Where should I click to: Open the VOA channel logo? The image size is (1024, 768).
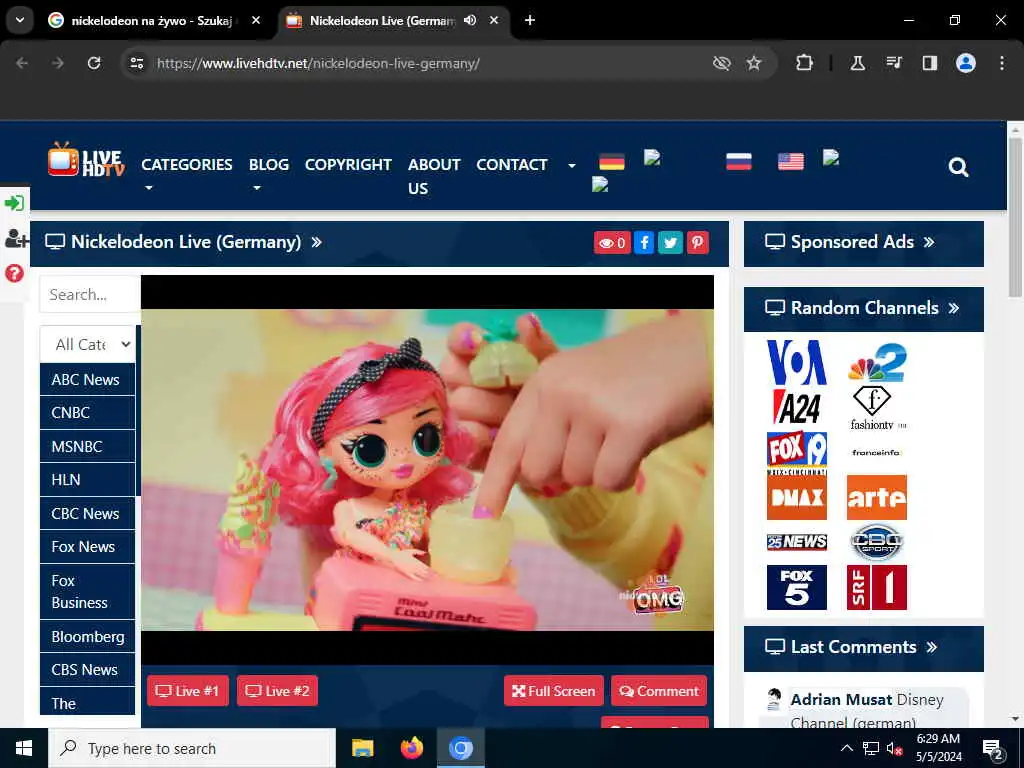point(797,362)
